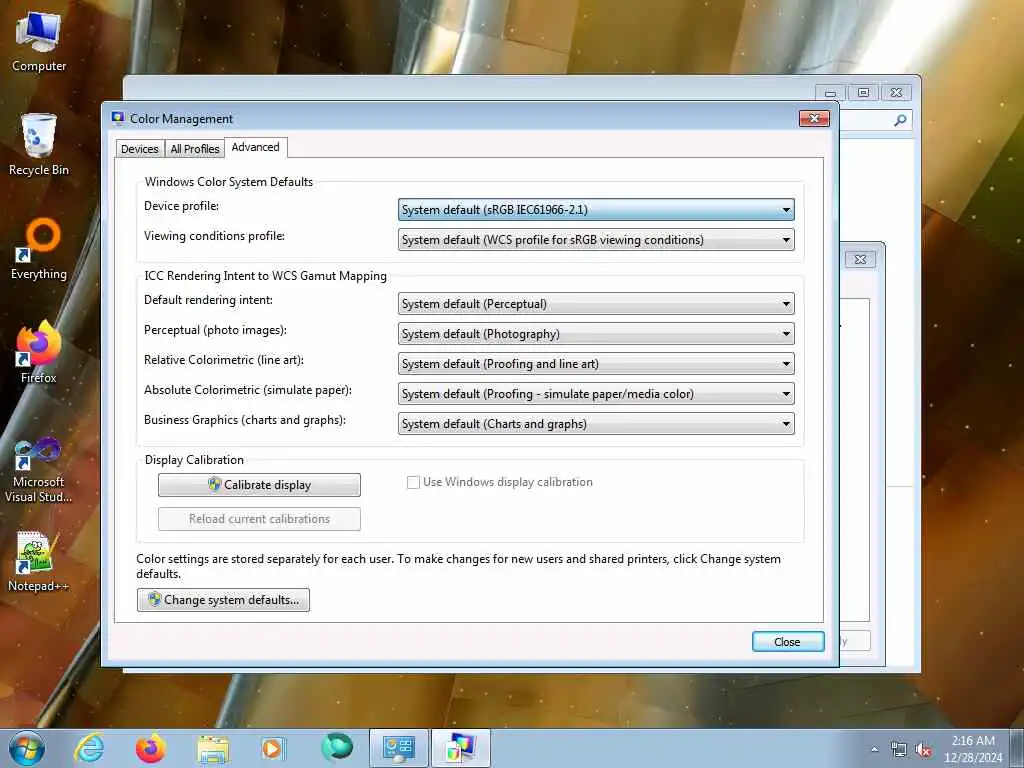The width and height of the screenshot is (1024, 768).
Task: Maximize the background Control Panel window
Action: (863, 93)
